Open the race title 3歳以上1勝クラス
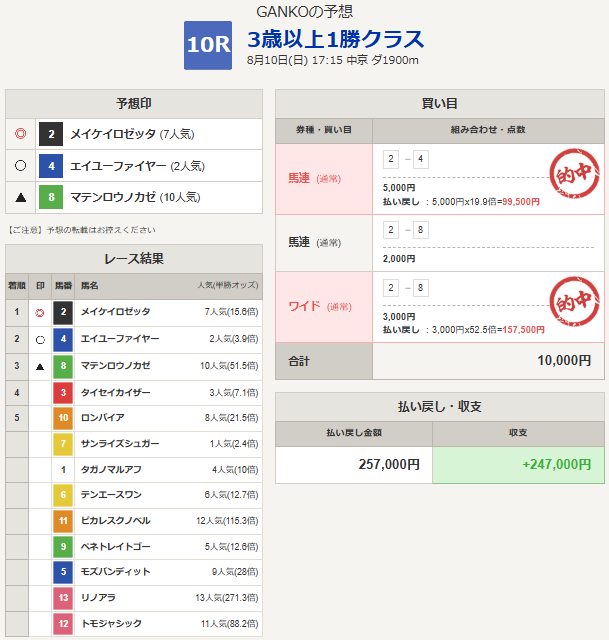The image size is (609, 640). click(x=336, y=39)
